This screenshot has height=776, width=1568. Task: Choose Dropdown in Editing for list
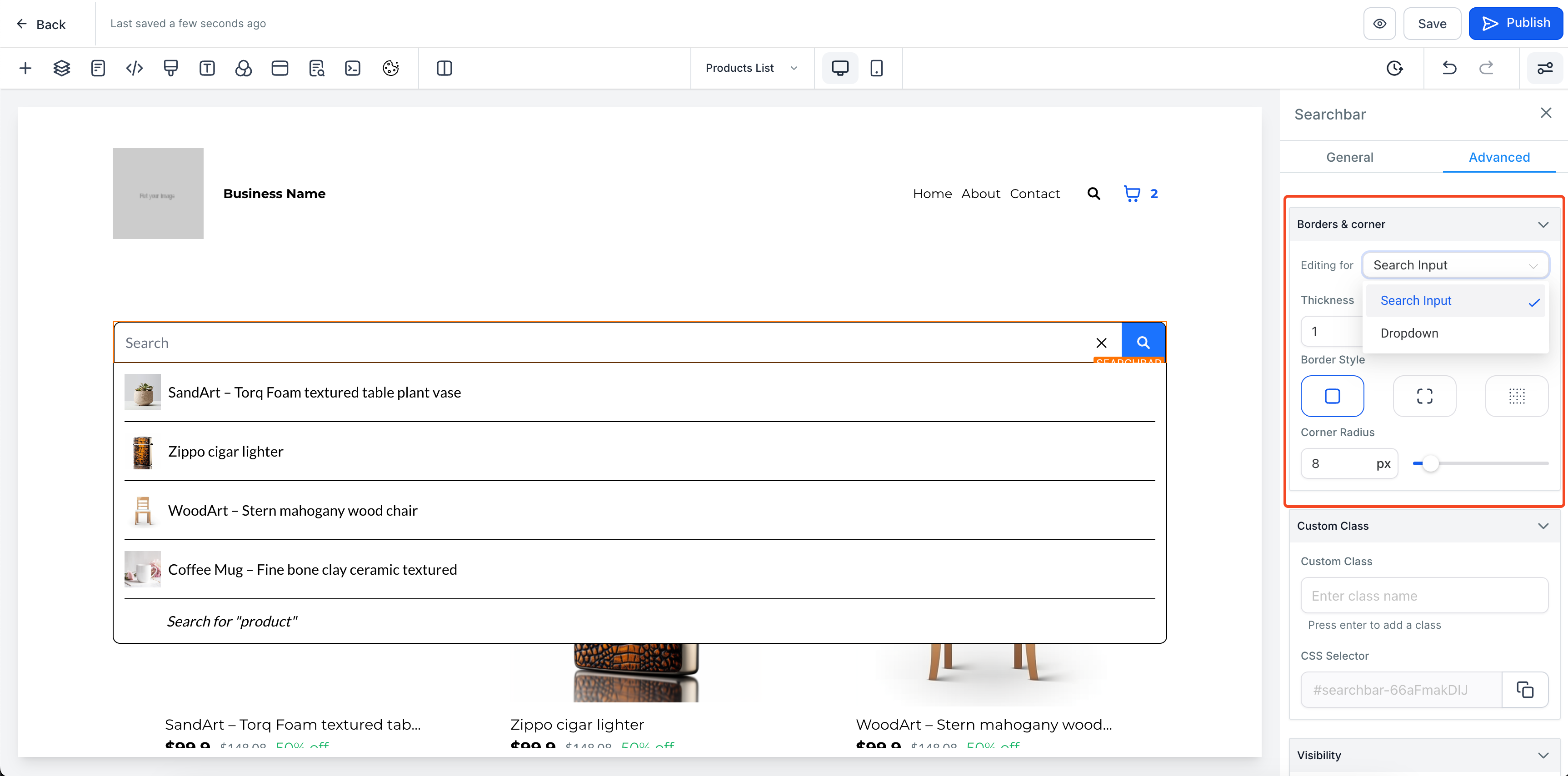point(1409,333)
